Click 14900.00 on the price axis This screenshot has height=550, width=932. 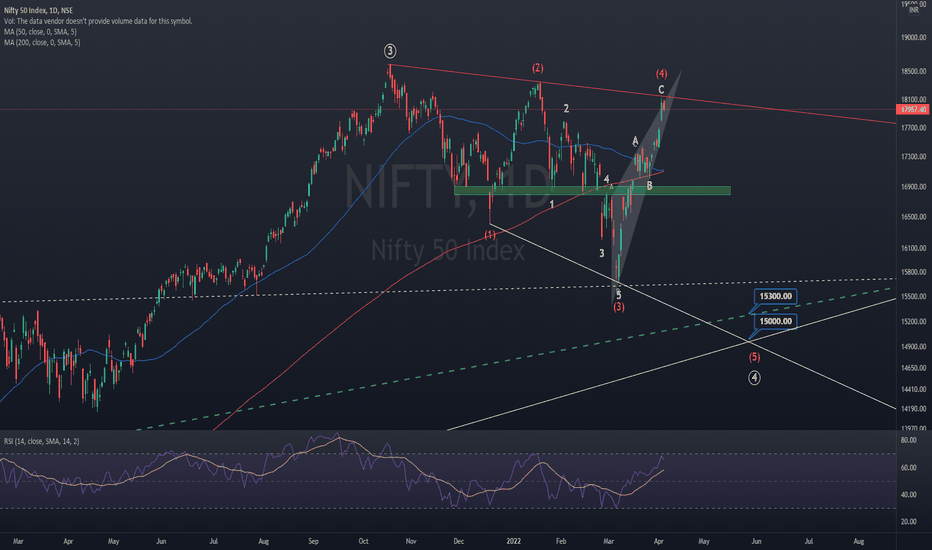point(914,347)
